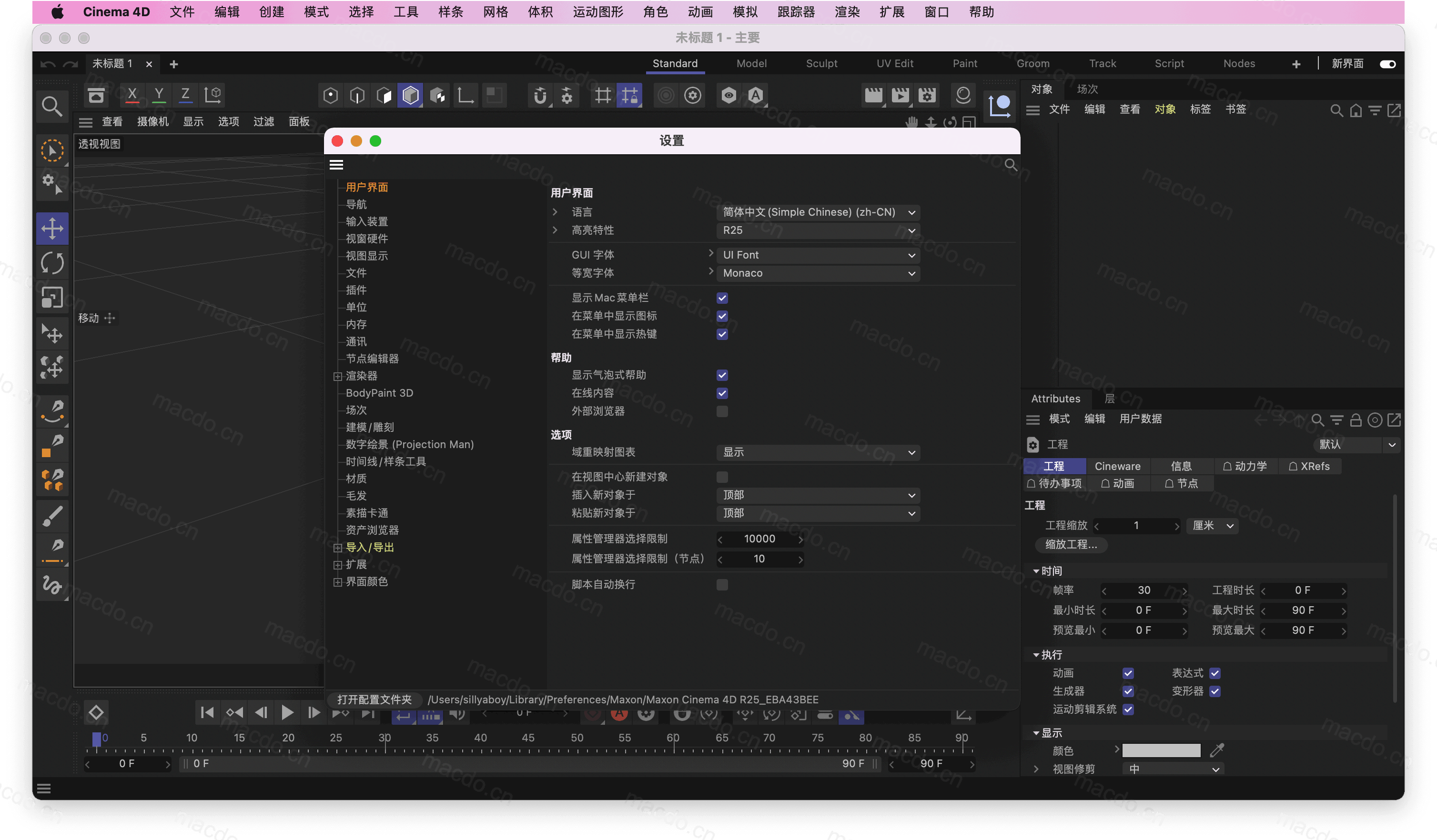Open the 语言 dropdown menu

pyautogui.click(x=815, y=211)
